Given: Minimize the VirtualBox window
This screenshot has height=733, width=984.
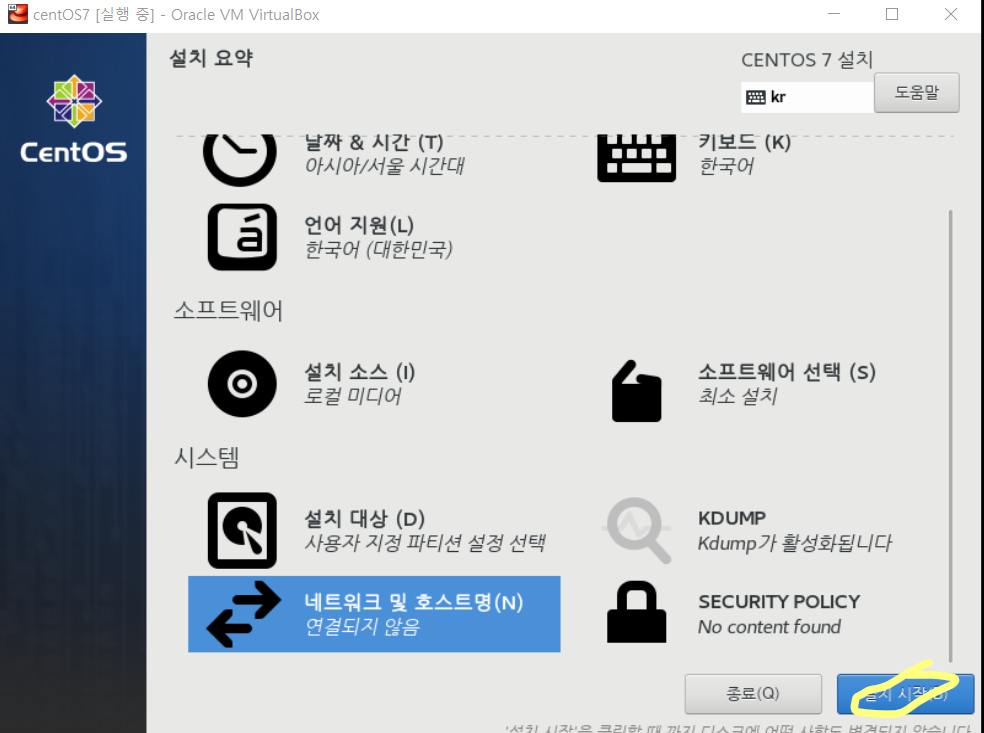Looking at the screenshot, I should pyautogui.click(x=834, y=14).
